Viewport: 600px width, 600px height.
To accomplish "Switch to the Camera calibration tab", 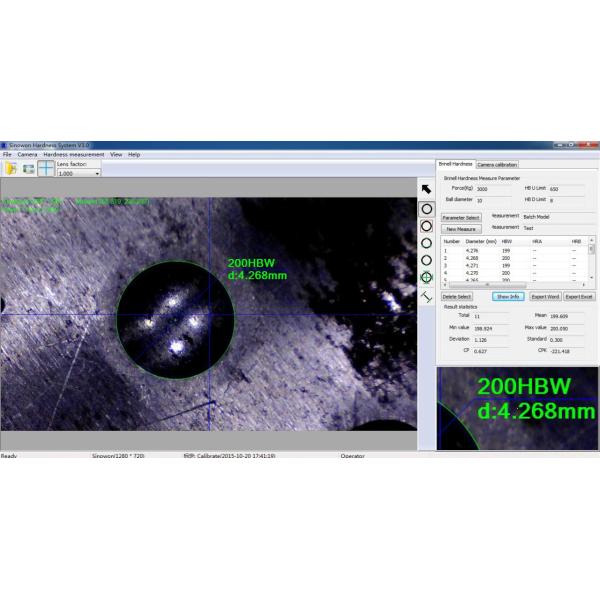I will pos(497,164).
